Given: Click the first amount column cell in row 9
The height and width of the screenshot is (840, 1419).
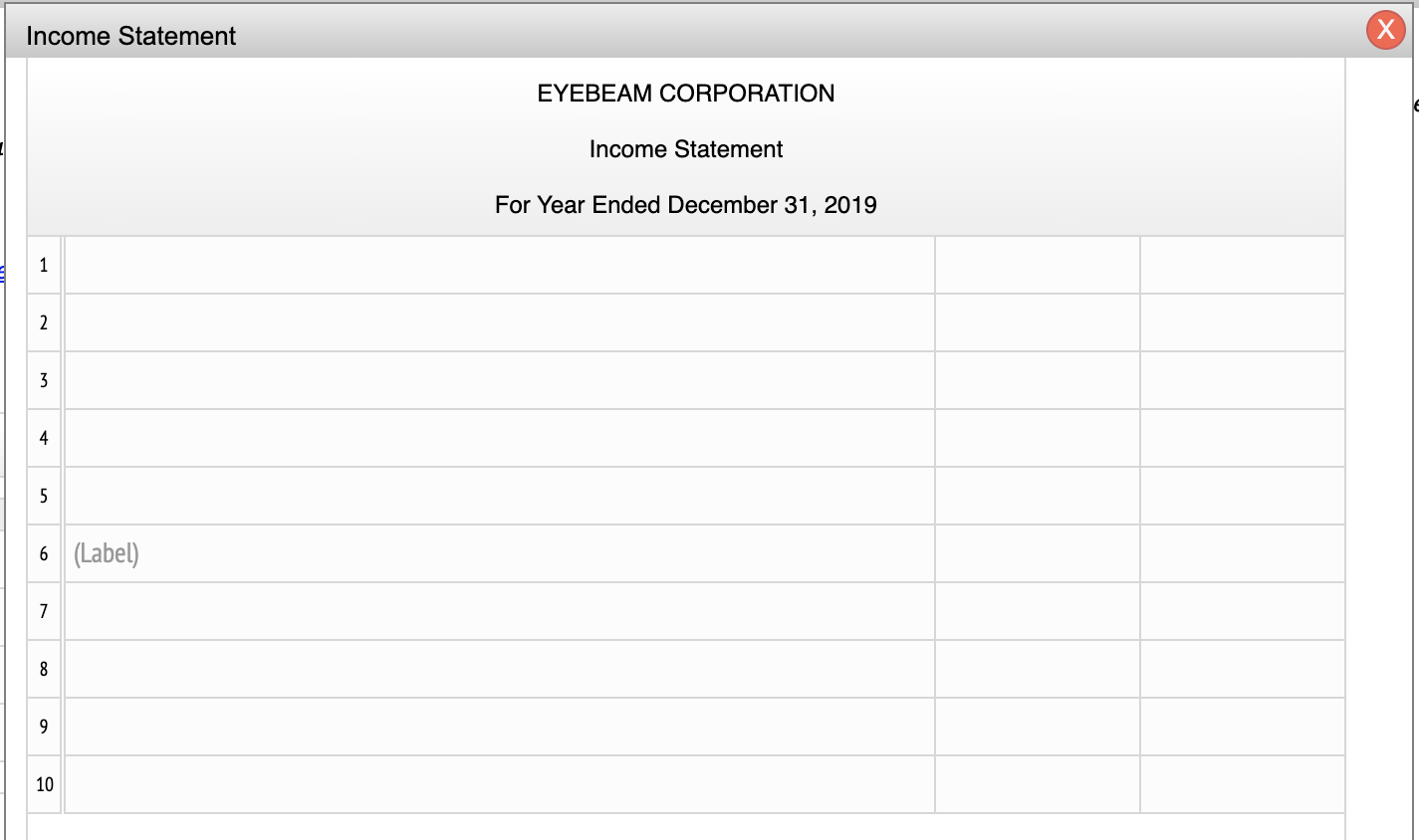Looking at the screenshot, I should [1038, 728].
